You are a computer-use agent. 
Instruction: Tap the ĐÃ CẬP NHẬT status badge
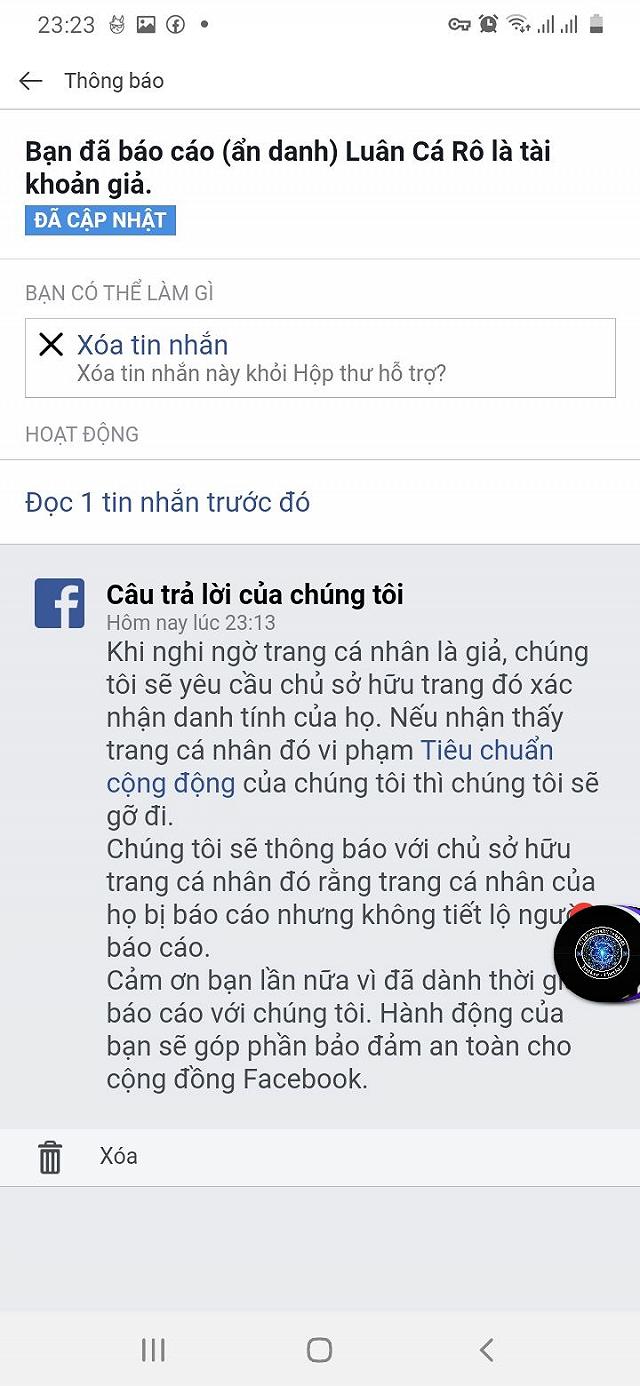click(x=100, y=220)
